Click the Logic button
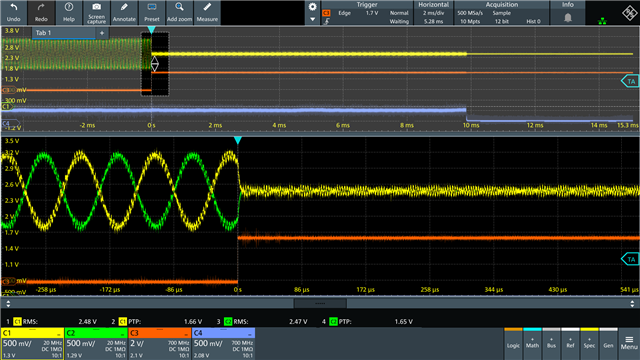 [x=513, y=344]
